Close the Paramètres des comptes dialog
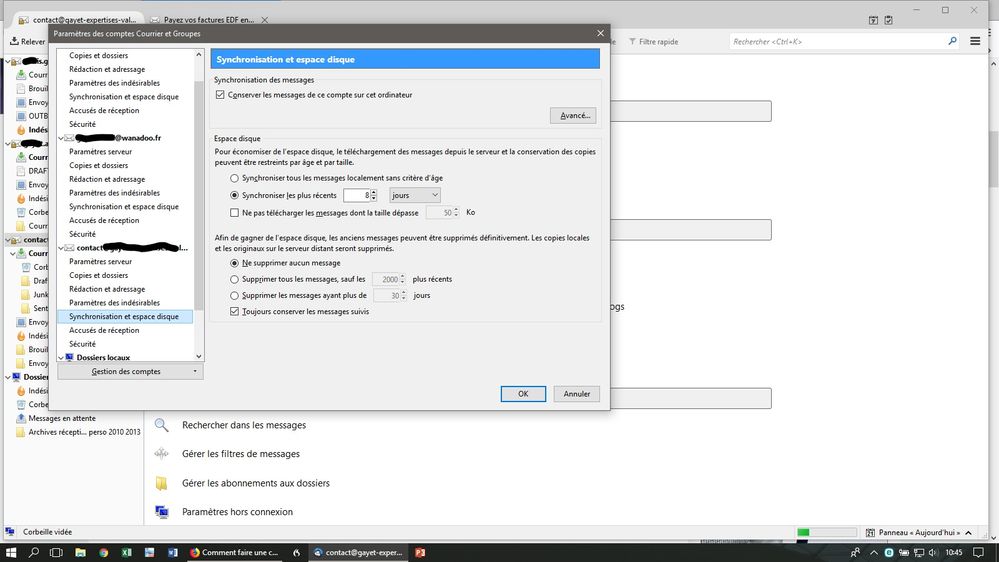 (x=600, y=33)
